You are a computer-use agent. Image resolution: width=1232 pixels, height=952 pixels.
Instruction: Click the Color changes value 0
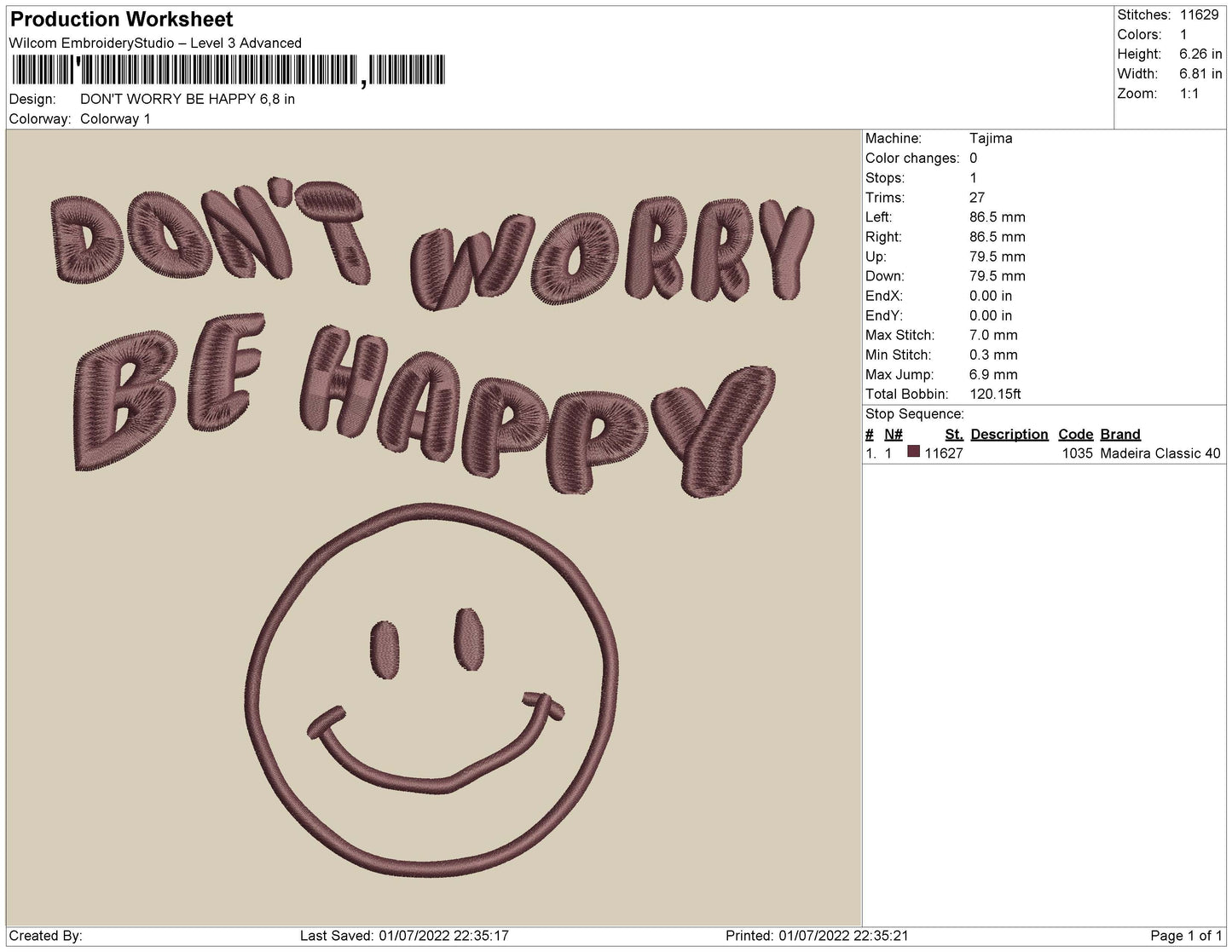click(974, 158)
